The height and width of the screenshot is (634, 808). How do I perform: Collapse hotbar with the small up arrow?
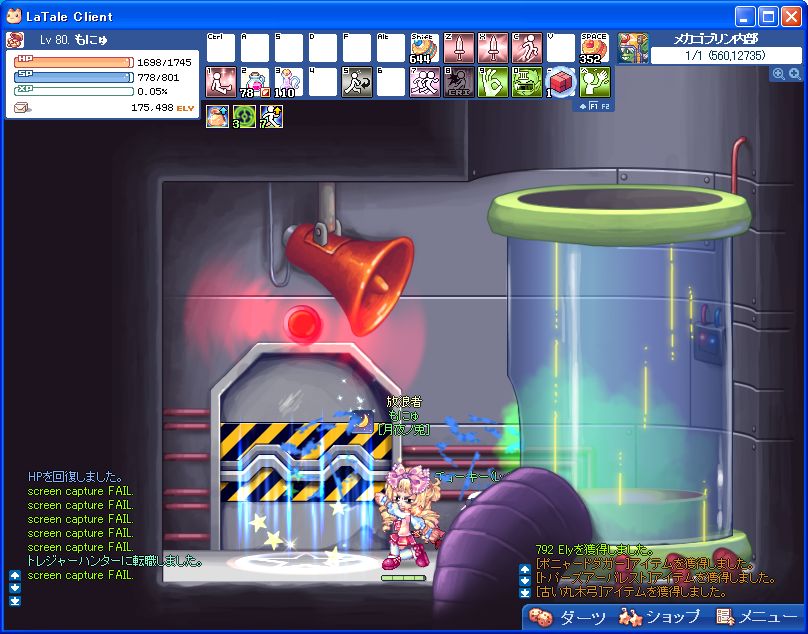point(583,106)
